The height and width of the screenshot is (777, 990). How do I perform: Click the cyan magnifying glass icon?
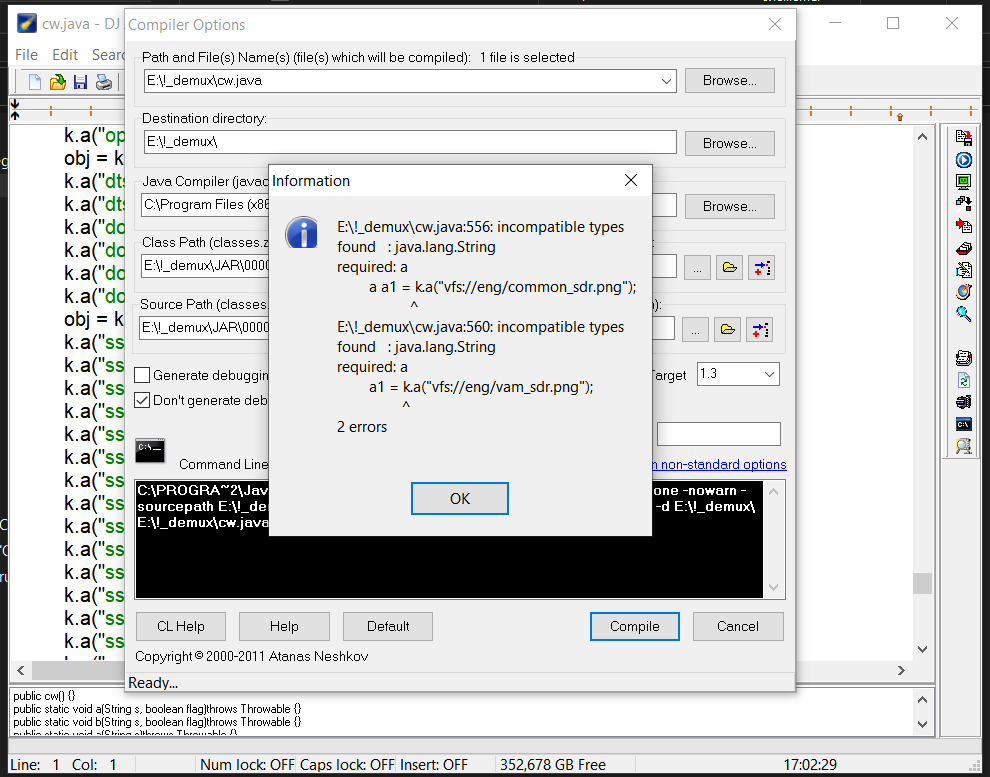(963, 314)
